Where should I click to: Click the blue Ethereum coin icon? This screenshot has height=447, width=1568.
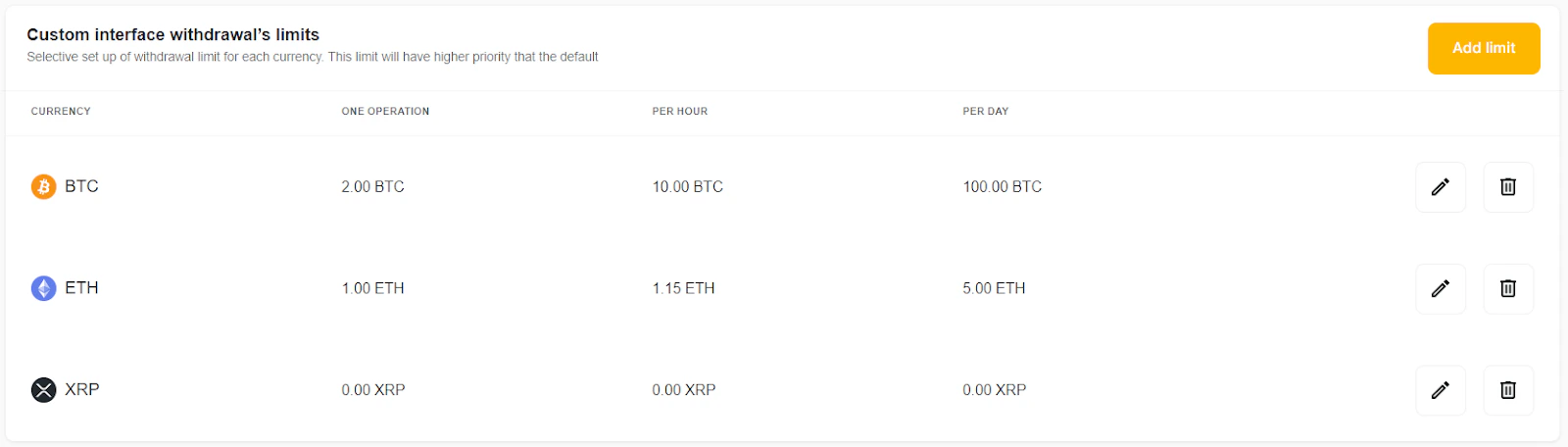click(x=43, y=288)
